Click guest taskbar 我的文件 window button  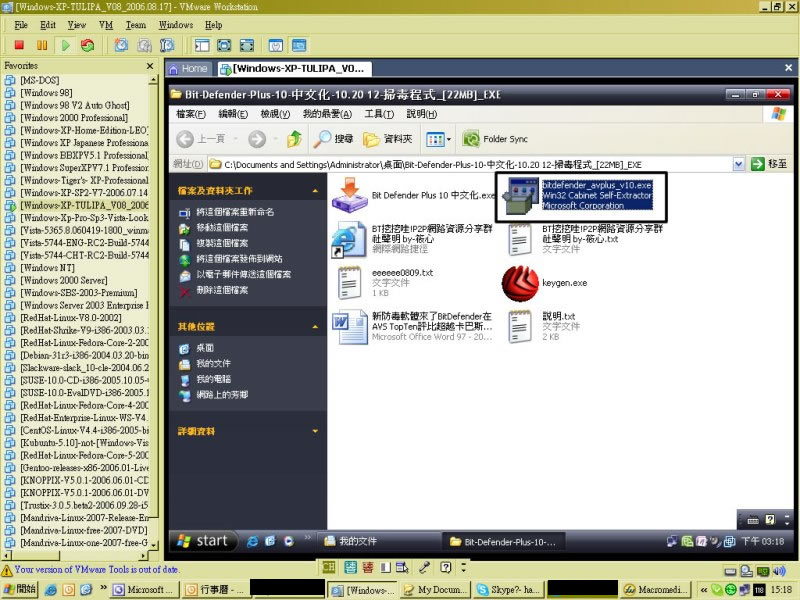(379, 541)
